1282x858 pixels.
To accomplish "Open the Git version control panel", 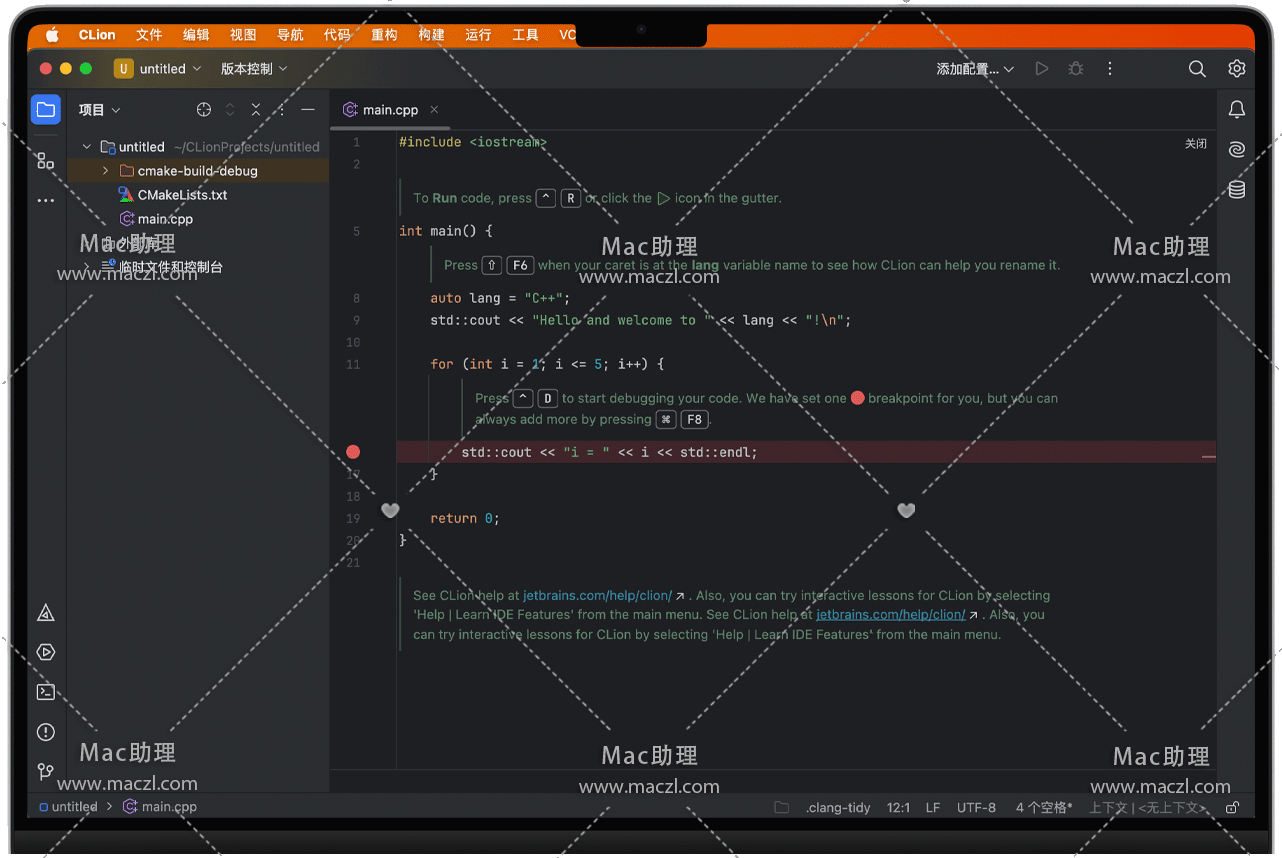I will tap(46, 772).
